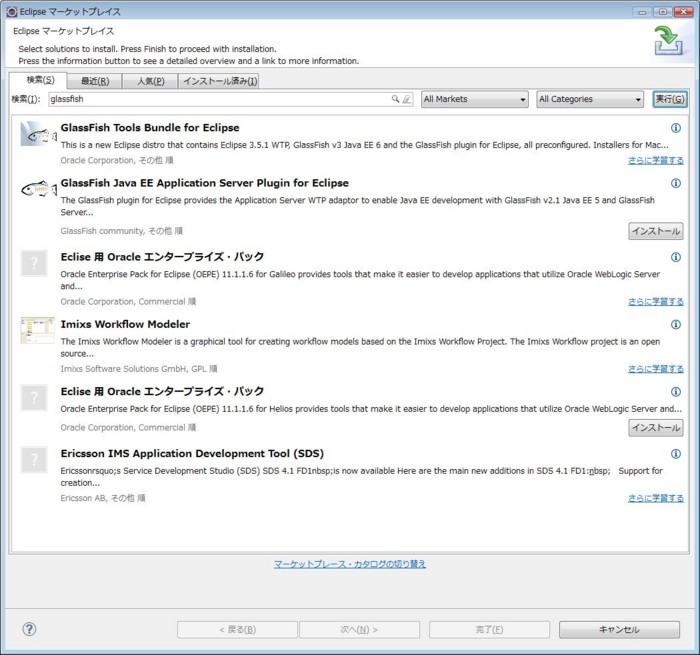The width and height of the screenshot is (700, 655).
Task: Click Oracle pack title above Galileo description
Action: 162,257
